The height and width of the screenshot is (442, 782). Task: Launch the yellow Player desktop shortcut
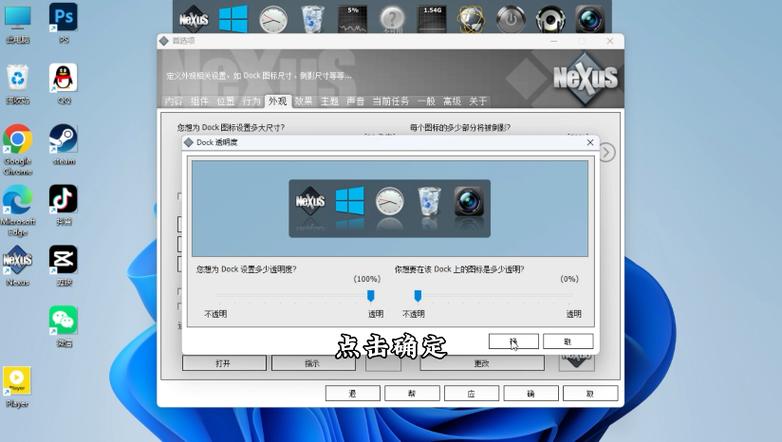coord(17,387)
